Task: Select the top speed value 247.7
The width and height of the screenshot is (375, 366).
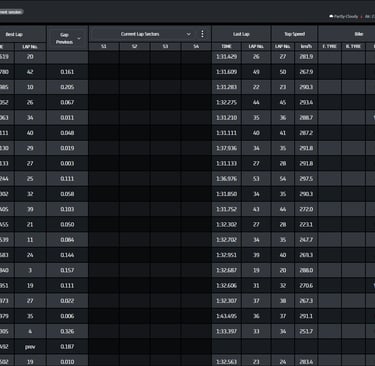Action: (x=306, y=240)
